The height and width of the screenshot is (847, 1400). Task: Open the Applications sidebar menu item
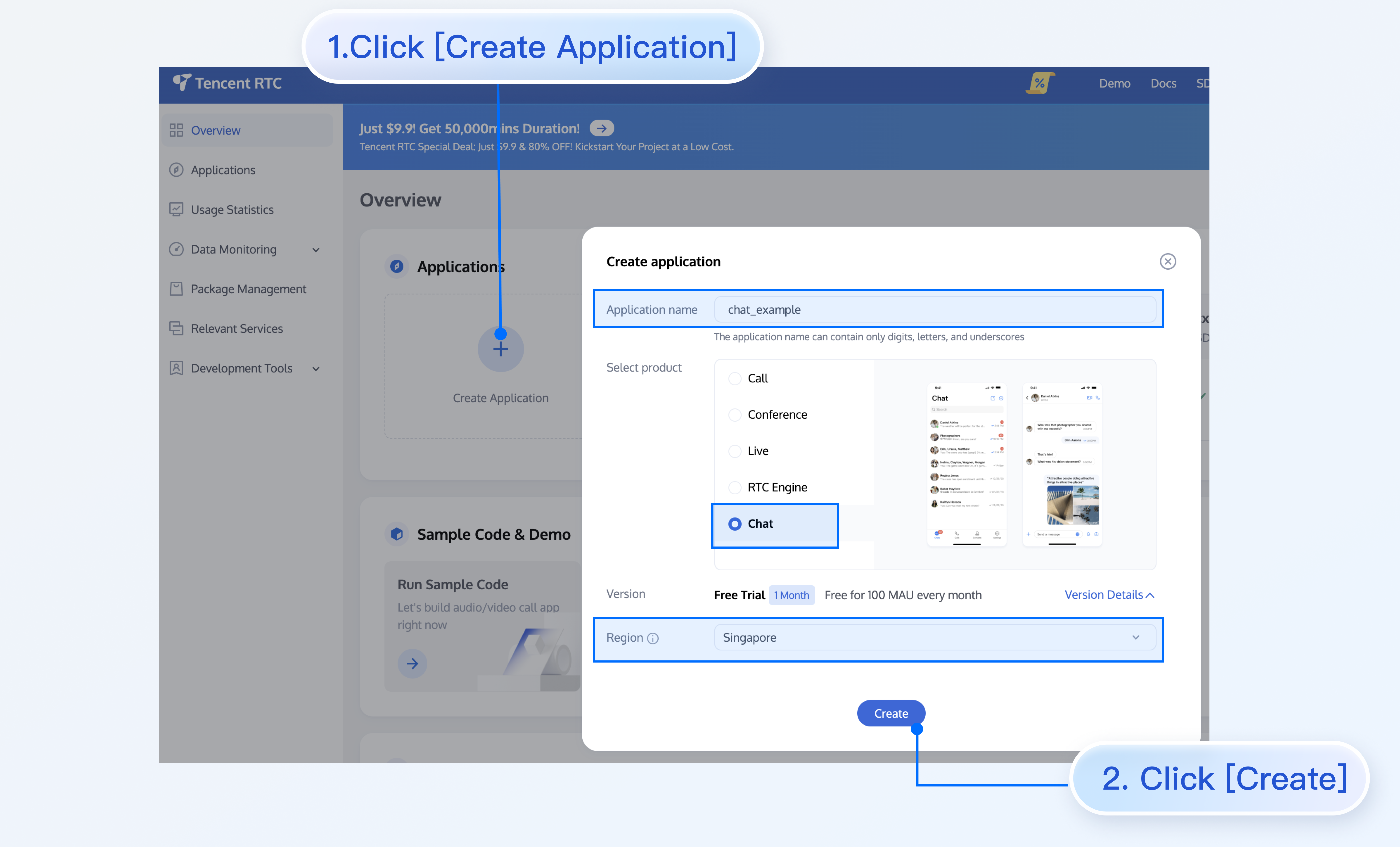click(x=223, y=170)
